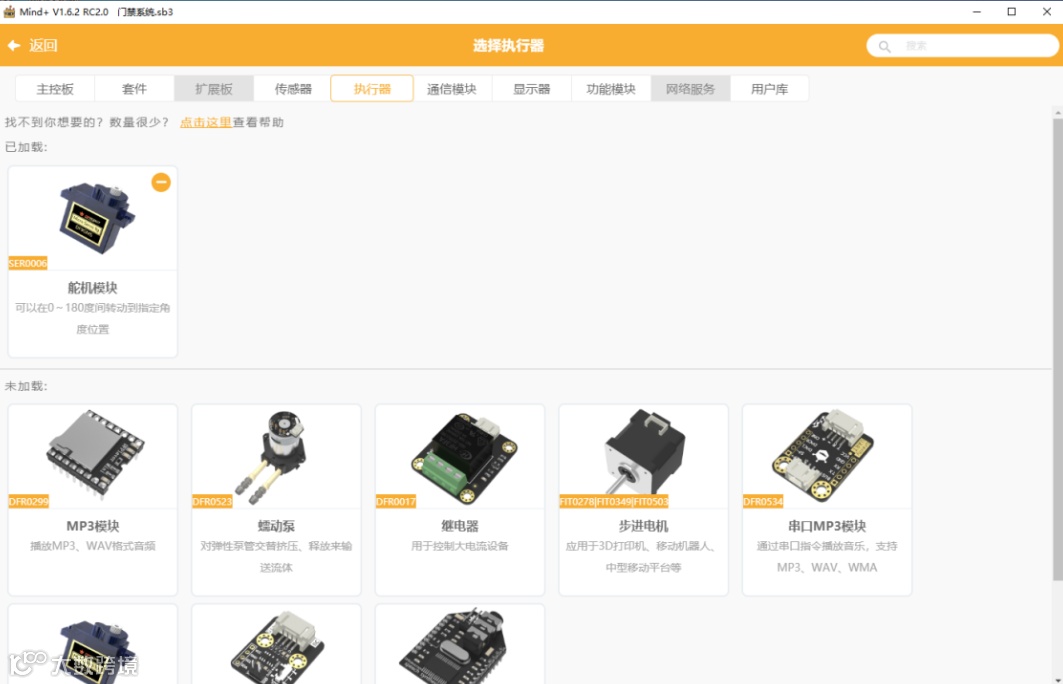Image resolution: width=1063 pixels, height=684 pixels.
Task: Select the 传感器 tab
Action: pyautogui.click(x=293, y=89)
